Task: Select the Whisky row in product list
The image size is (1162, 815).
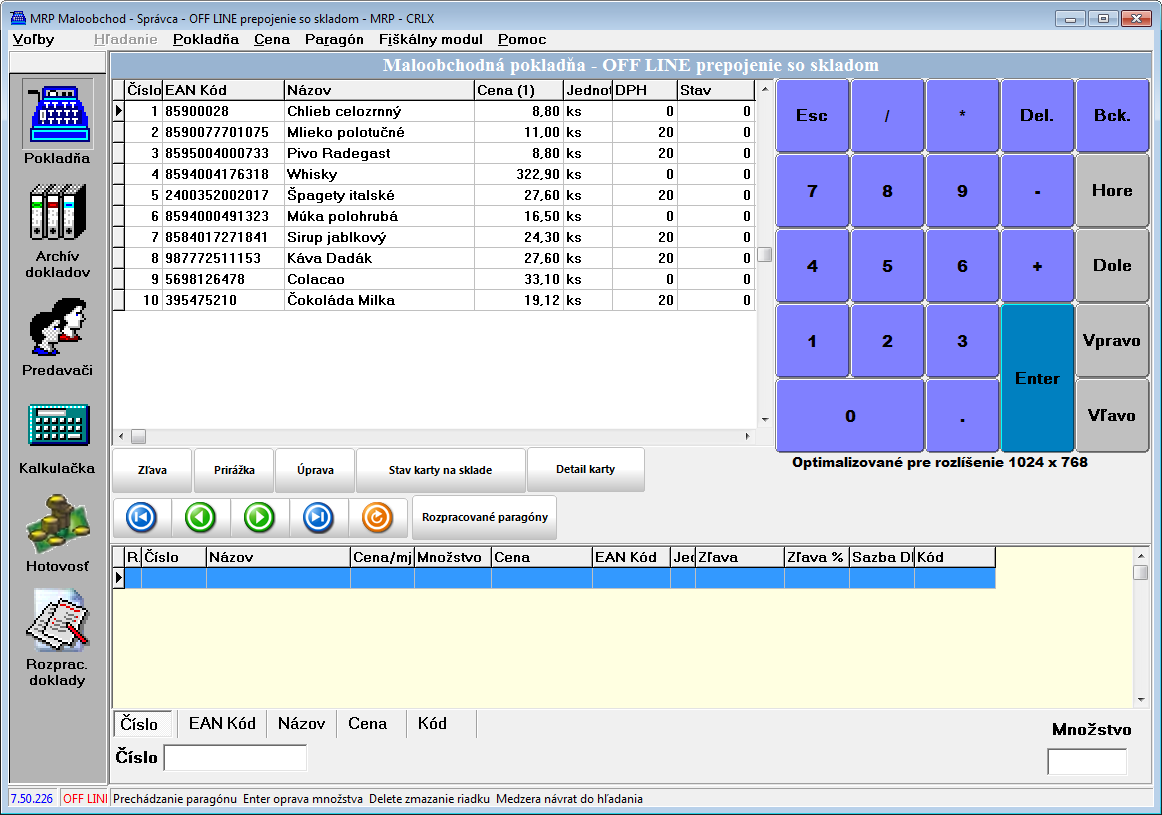Action: tap(380, 174)
